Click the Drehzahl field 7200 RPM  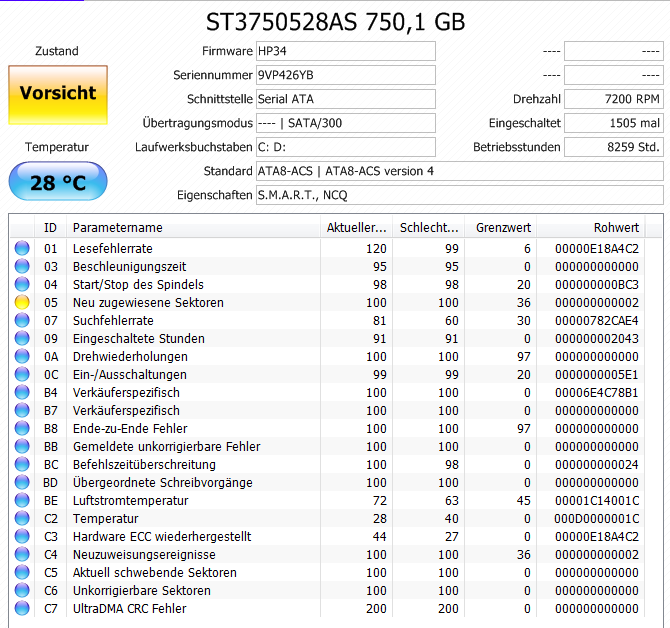[614, 99]
